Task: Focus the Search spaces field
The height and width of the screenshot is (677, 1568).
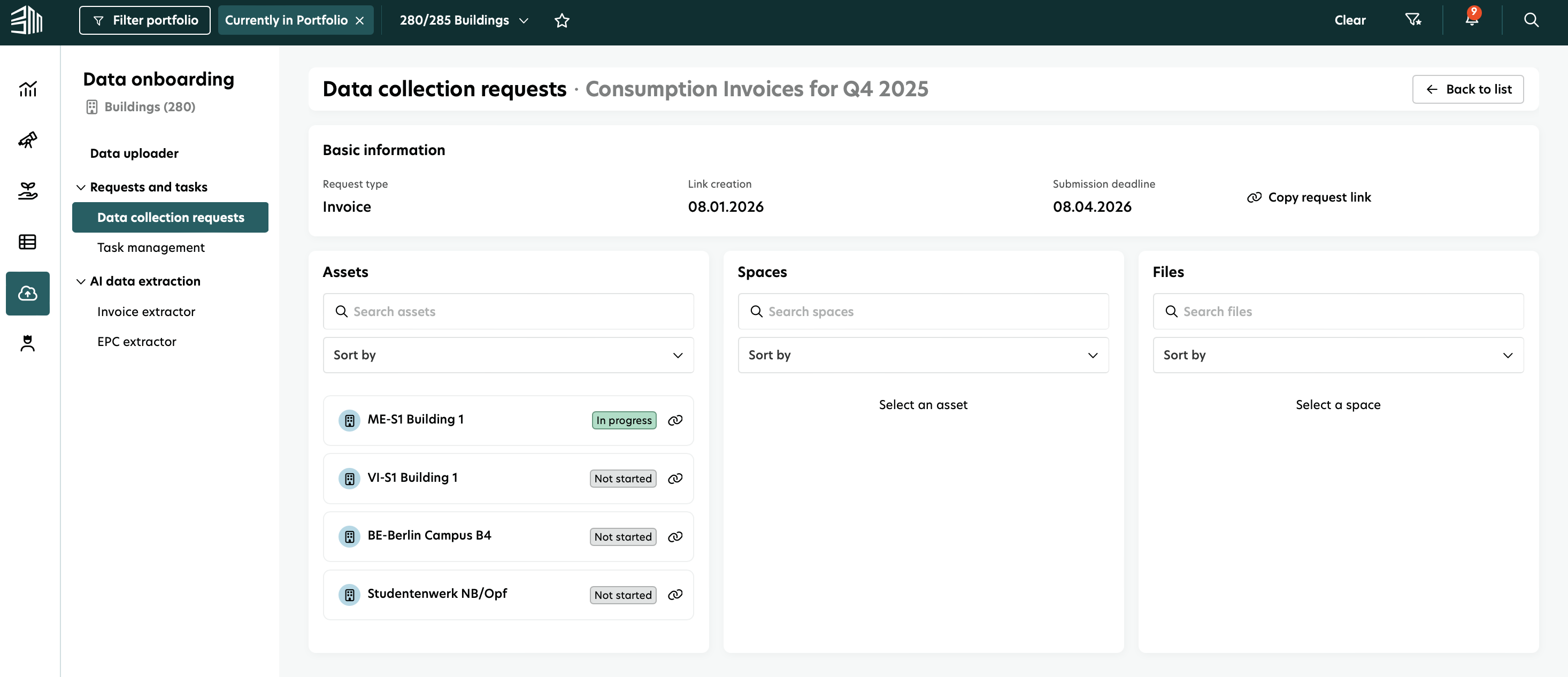Action: [923, 312]
